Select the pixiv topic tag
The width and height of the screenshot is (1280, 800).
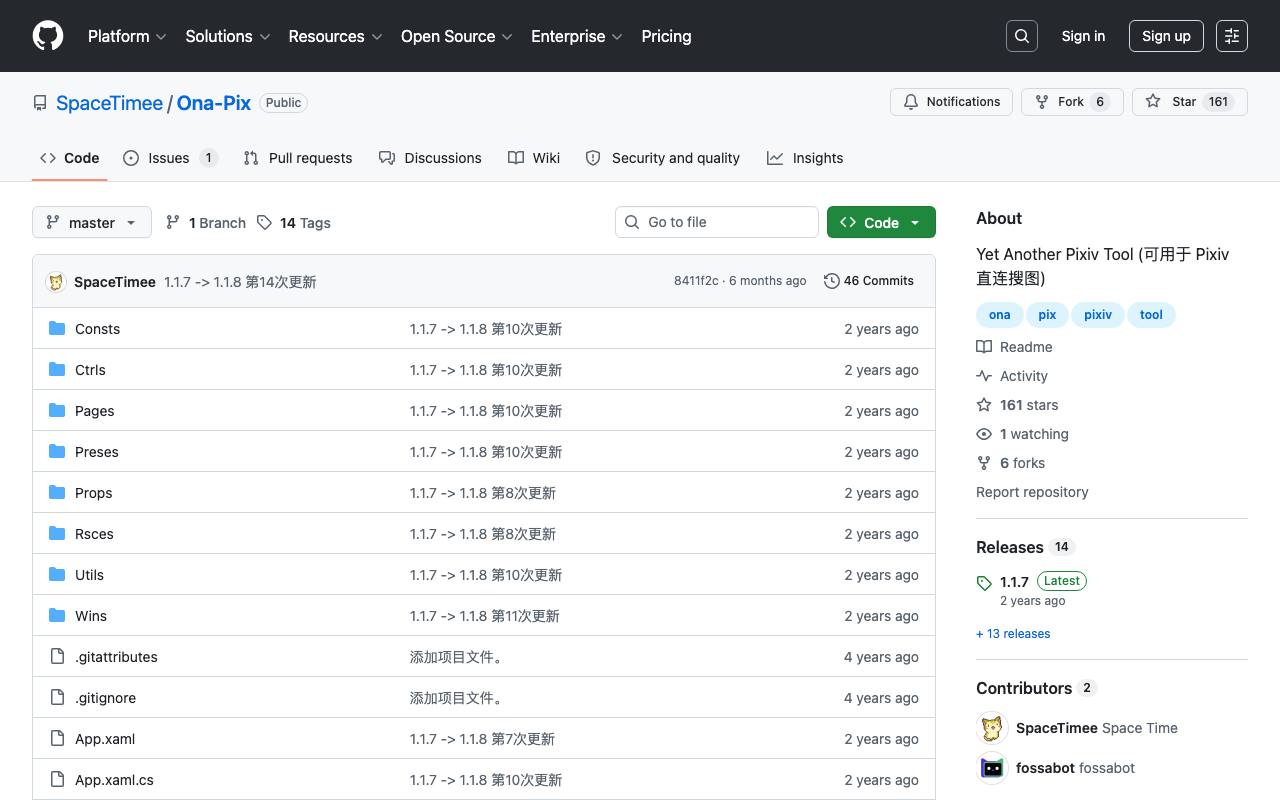[x=1098, y=315]
